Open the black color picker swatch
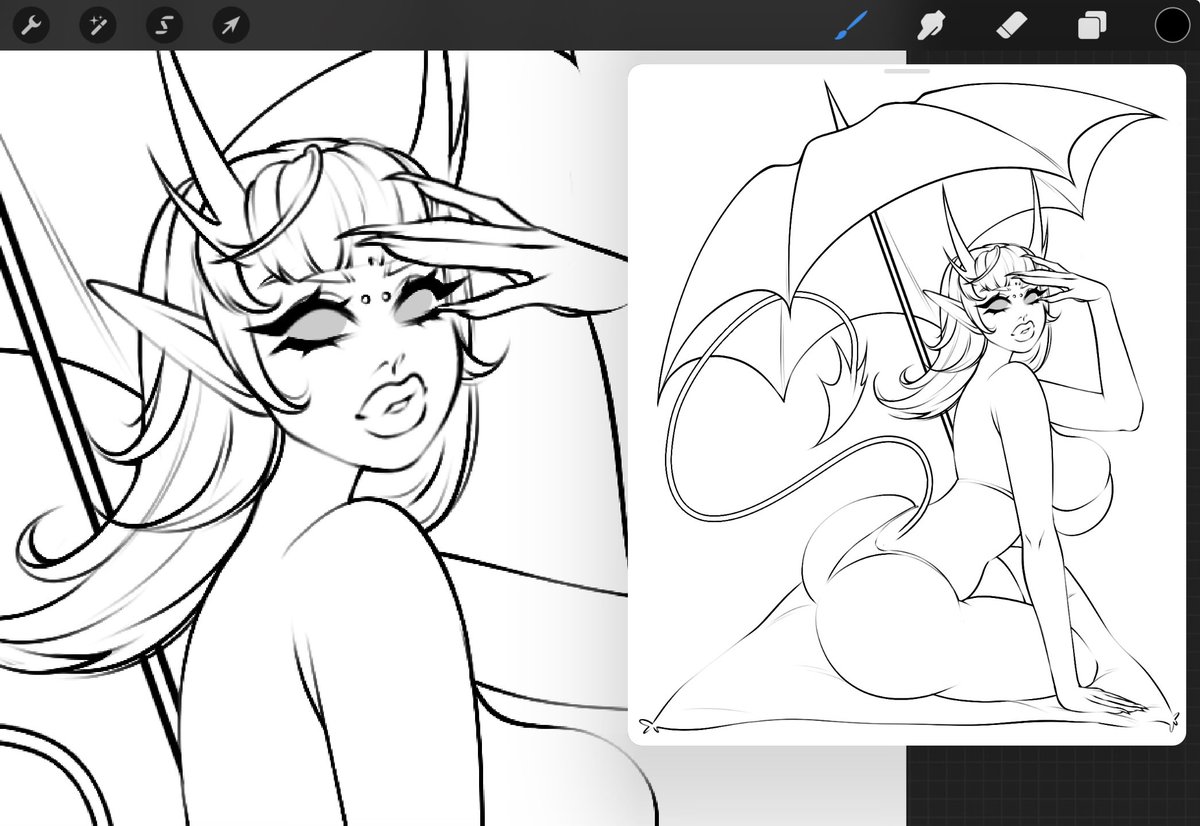 pos(1172,25)
